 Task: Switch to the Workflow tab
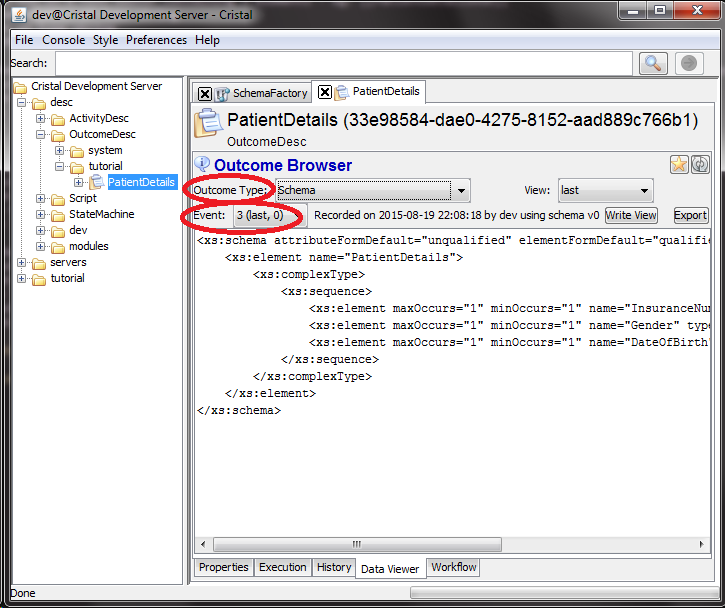click(x=453, y=567)
